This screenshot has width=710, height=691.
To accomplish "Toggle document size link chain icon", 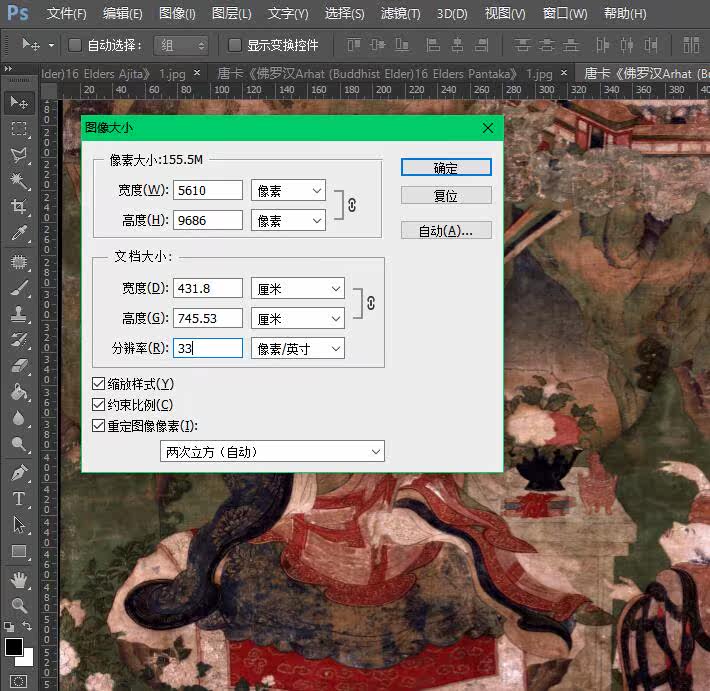I will [x=371, y=303].
